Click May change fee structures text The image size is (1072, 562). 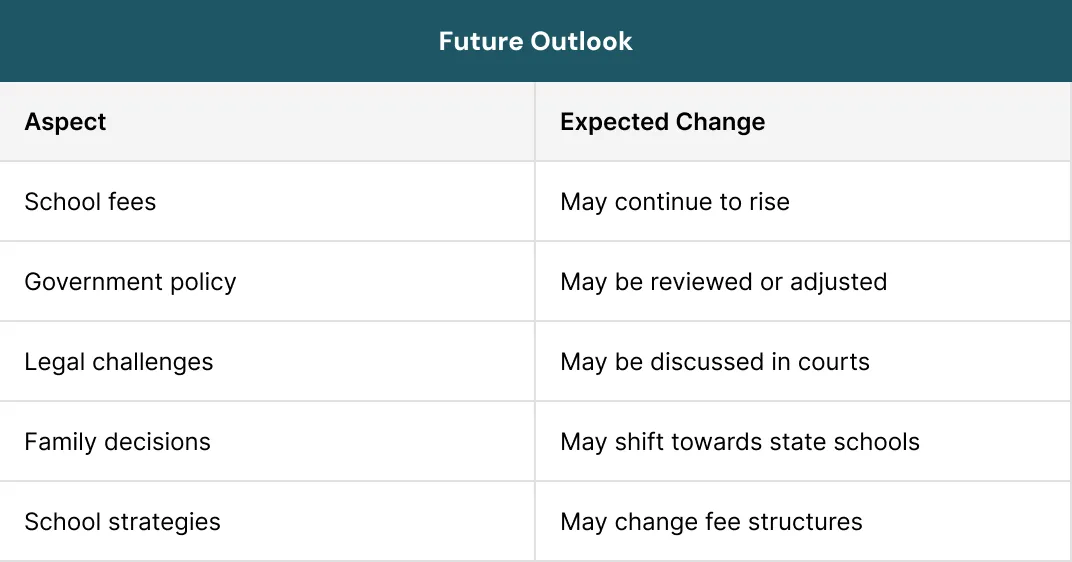711,522
